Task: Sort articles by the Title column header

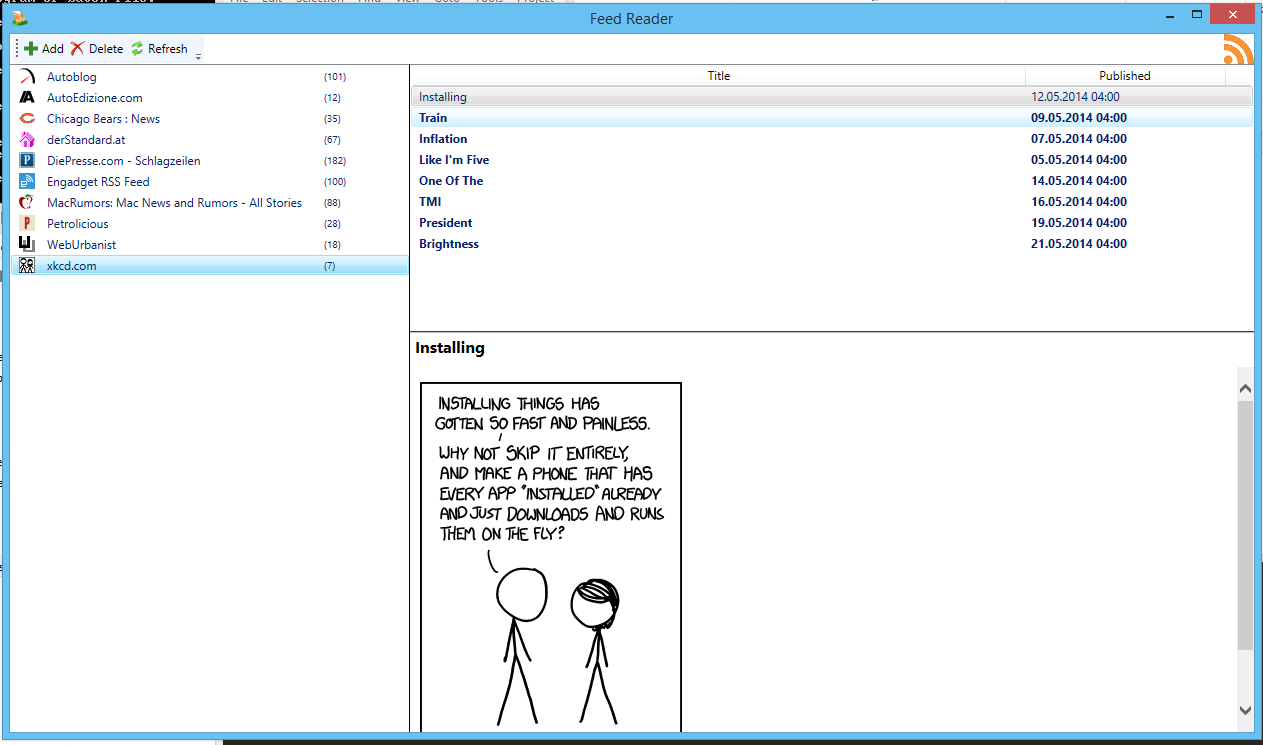Action: click(x=718, y=76)
